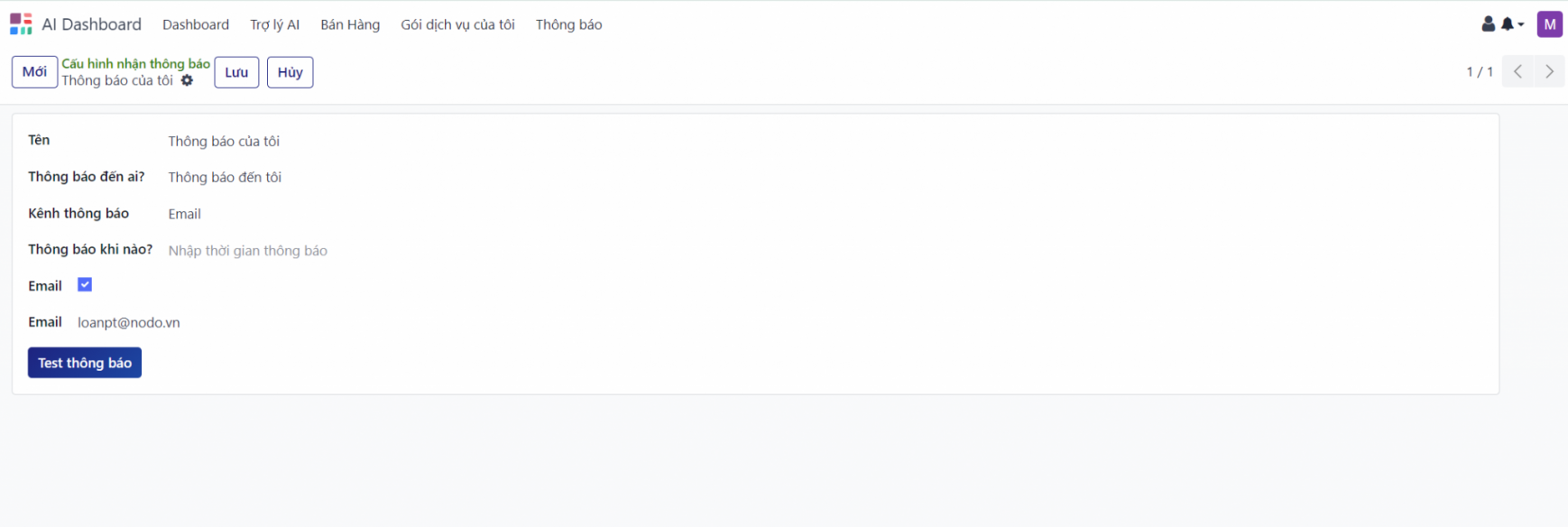This screenshot has width=1568, height=527.
Task: Open the AI Dashboard apps grid icon
Action: 21,24
